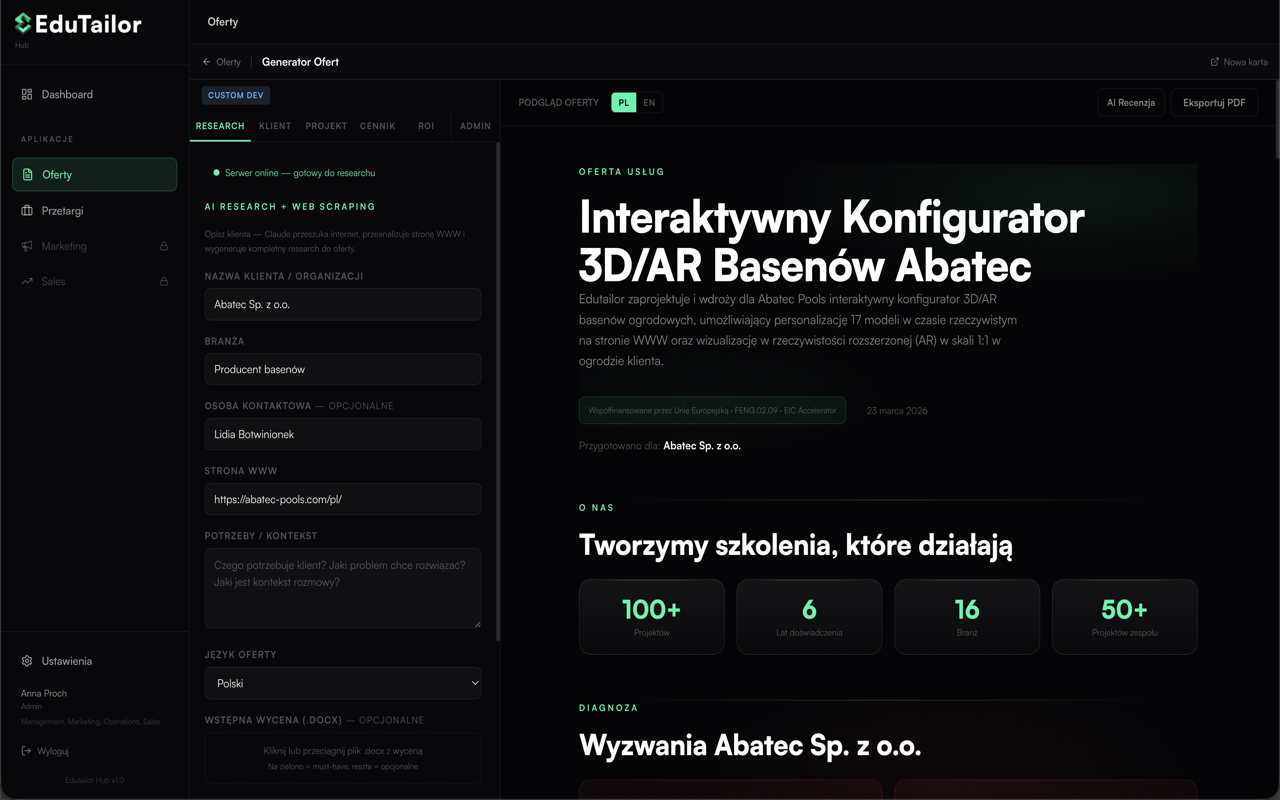Switch offer preview to EN
1280x800 pixels.
(x=649, y=103)
